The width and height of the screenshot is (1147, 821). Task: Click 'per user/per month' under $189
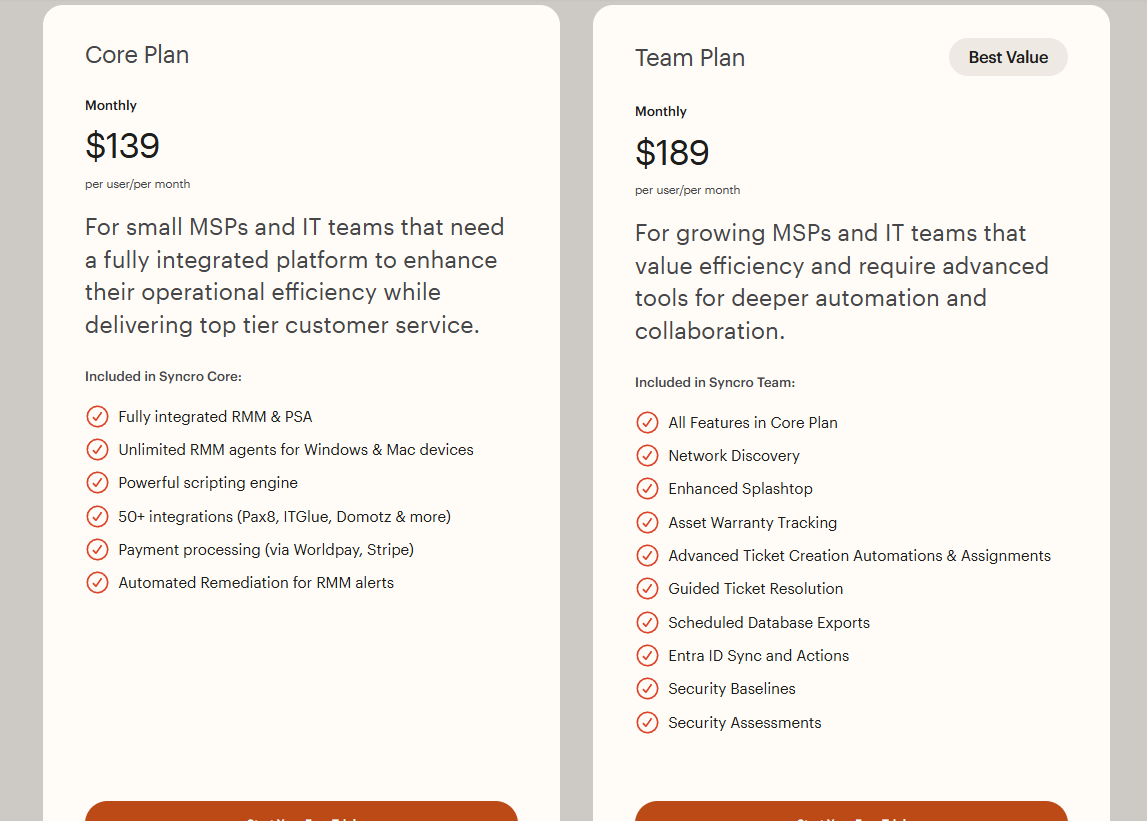688,190
